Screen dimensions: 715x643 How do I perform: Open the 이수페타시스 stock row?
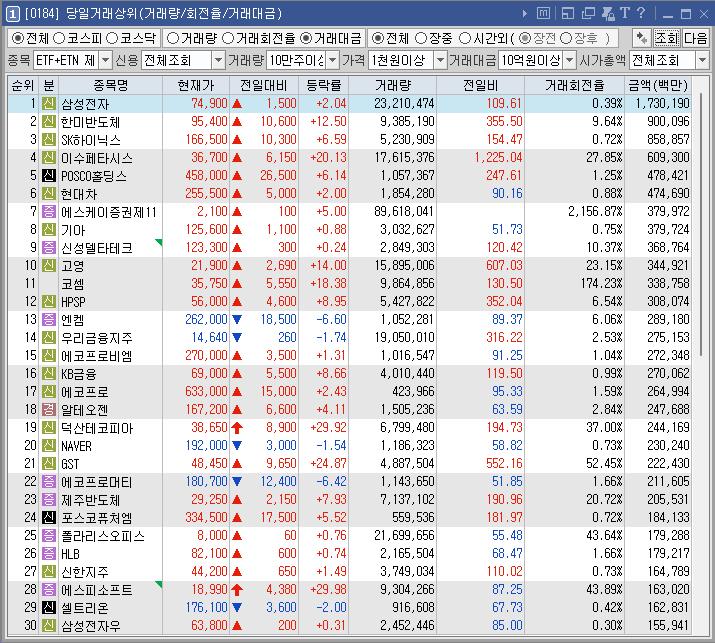coord(349,158)
